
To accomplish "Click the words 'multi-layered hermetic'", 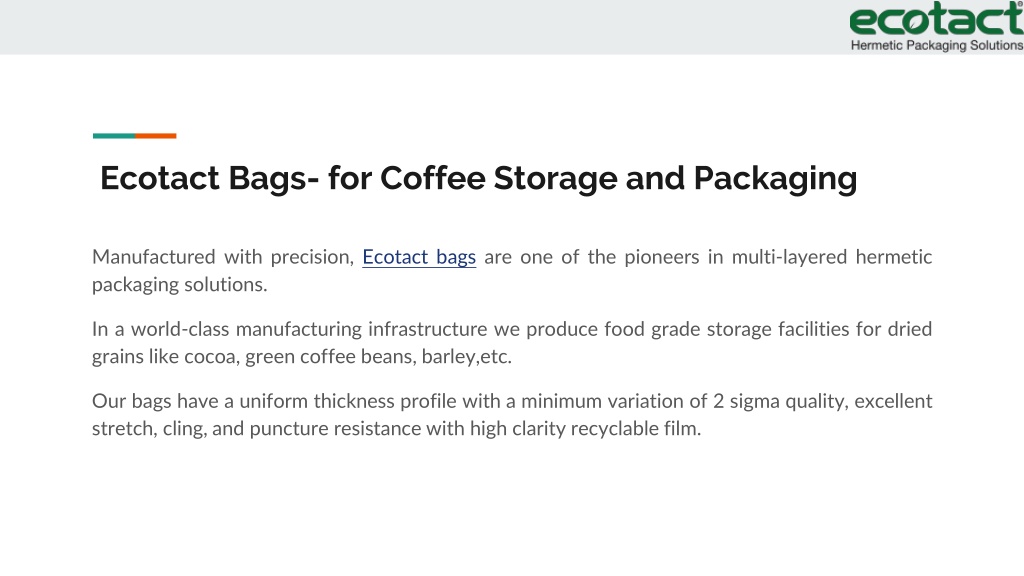I will (831, 257).
